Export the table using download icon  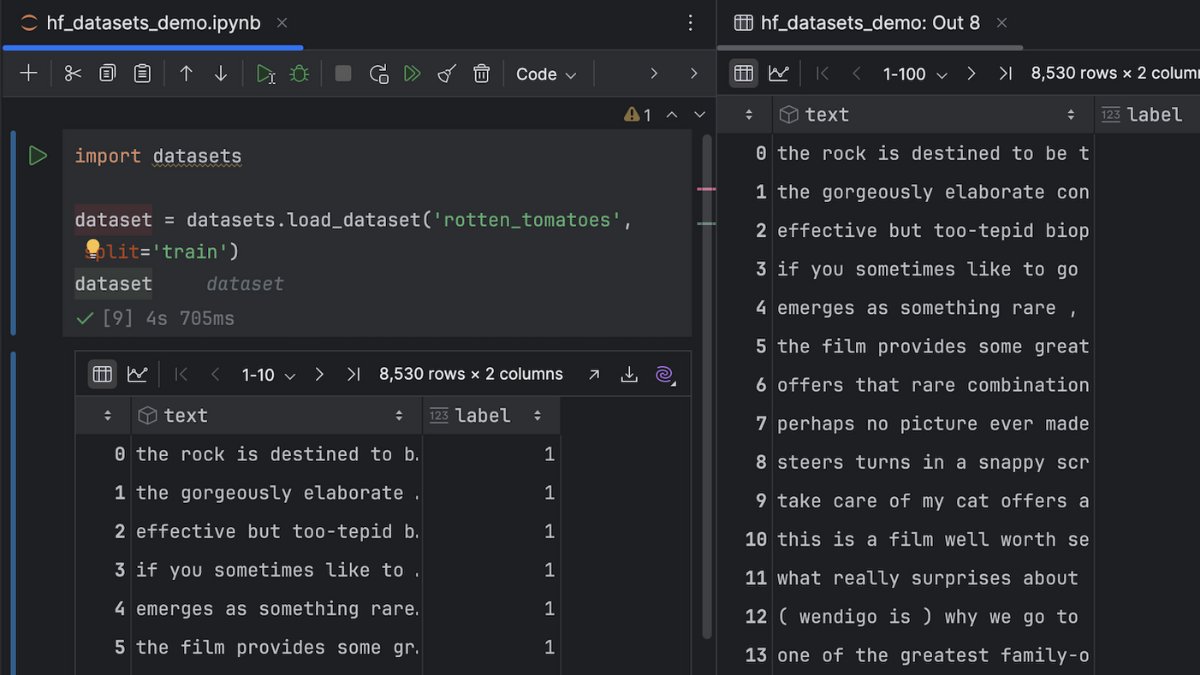tap(629, 373)
